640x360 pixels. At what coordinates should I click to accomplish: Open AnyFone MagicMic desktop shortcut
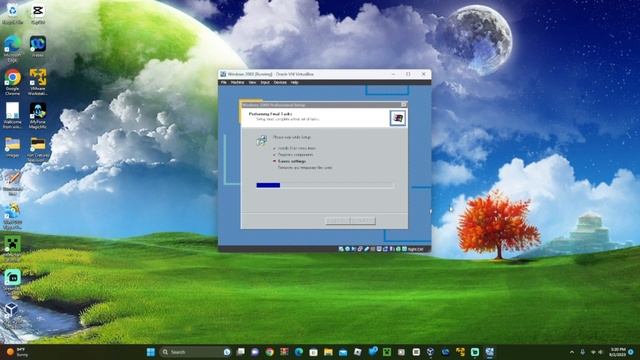[x=38, y=115]
